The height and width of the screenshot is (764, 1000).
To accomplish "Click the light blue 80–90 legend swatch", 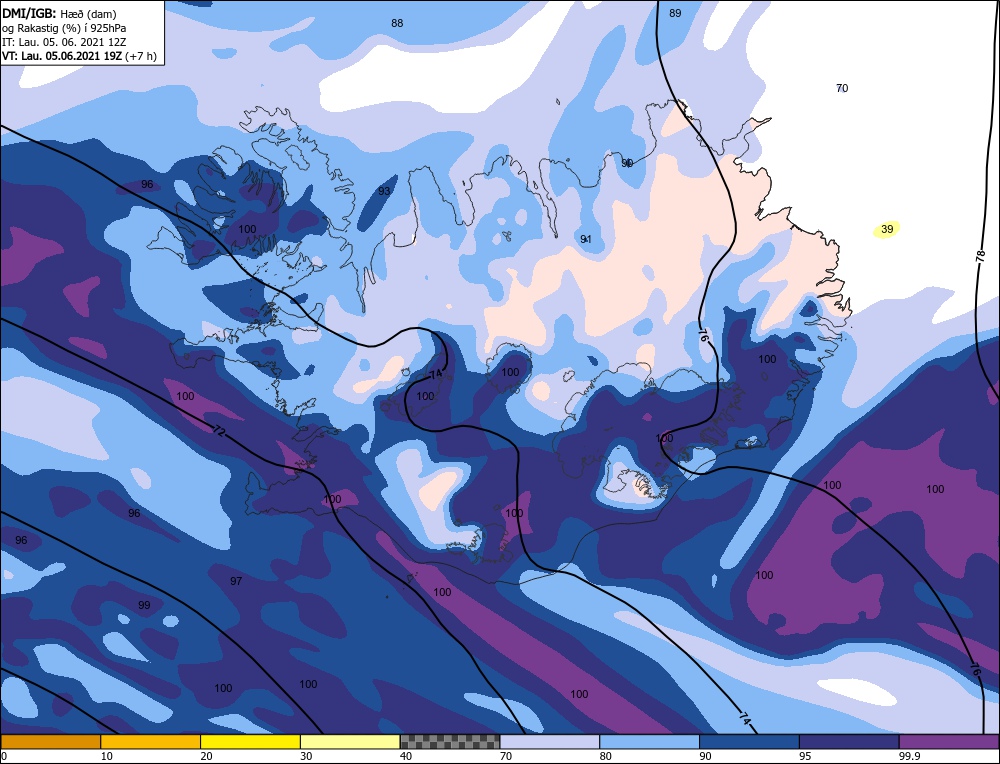I will [x=649, y=742].
